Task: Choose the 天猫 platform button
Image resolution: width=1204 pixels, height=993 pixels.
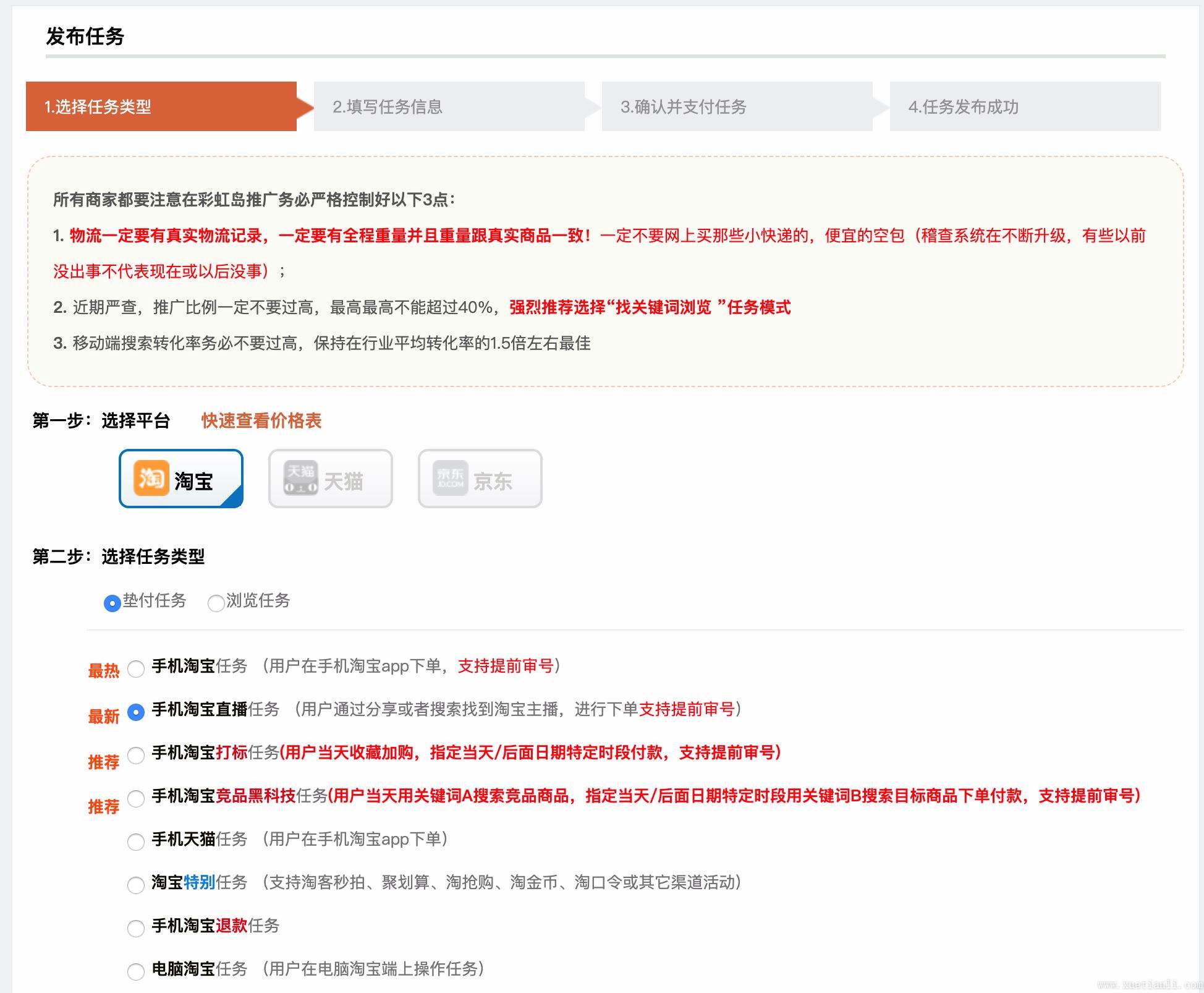Action: pyautogui.click(x=331, y=479)
